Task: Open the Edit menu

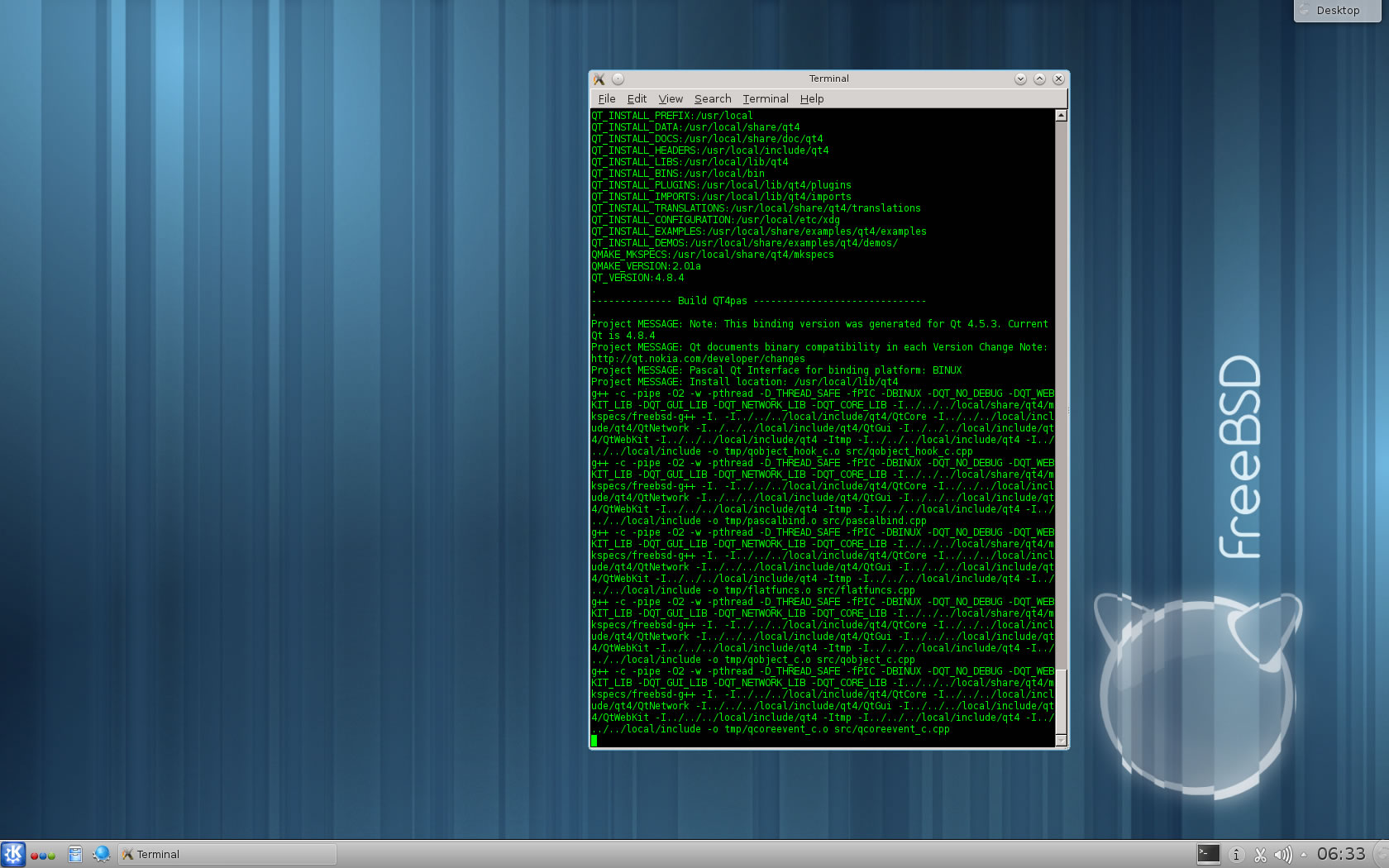Action: pyautogui.click(x=637, y=98)
